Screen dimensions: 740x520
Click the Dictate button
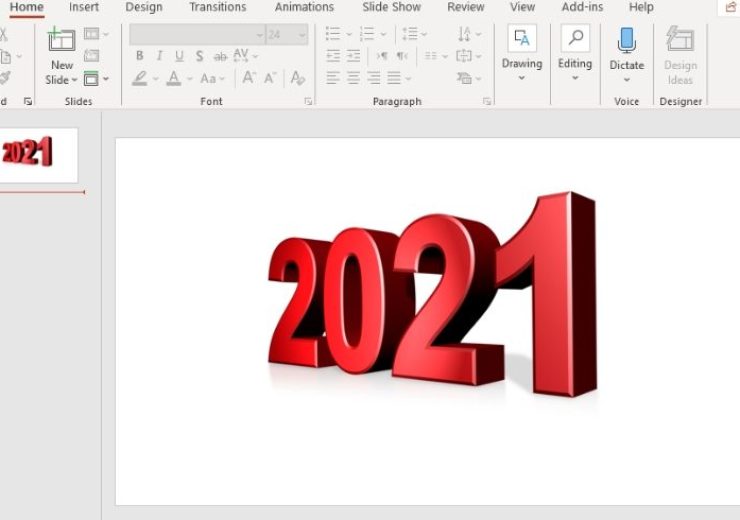(626, 54)
